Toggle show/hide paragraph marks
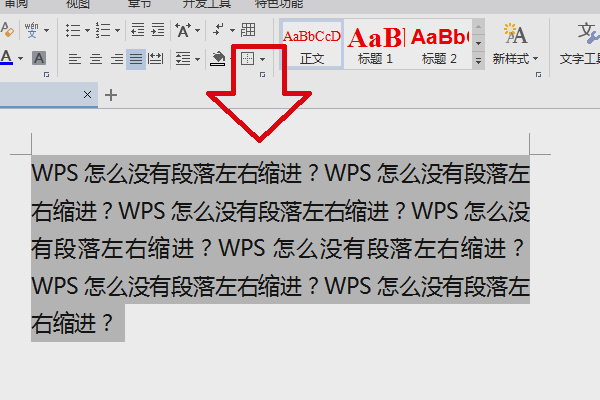The height and width of the screenshot is (400, 600). click(218, 30)
